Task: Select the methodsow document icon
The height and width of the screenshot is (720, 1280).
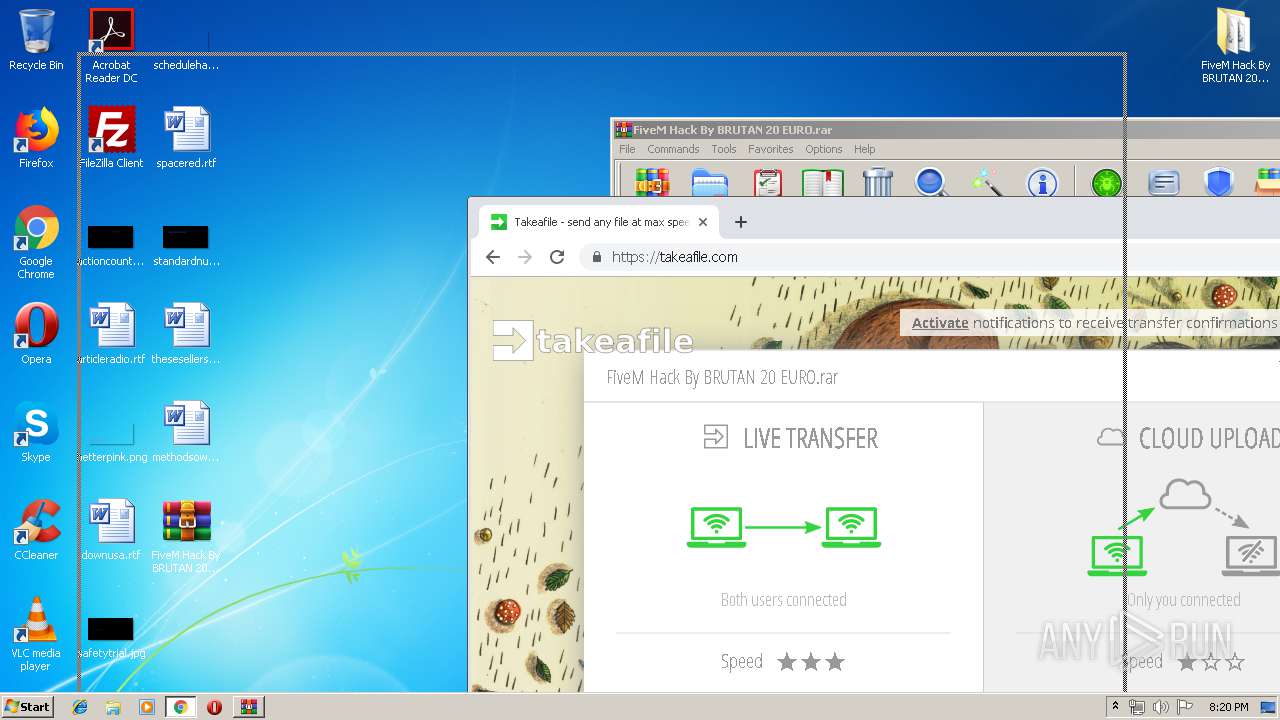Action: coord(186,432)
